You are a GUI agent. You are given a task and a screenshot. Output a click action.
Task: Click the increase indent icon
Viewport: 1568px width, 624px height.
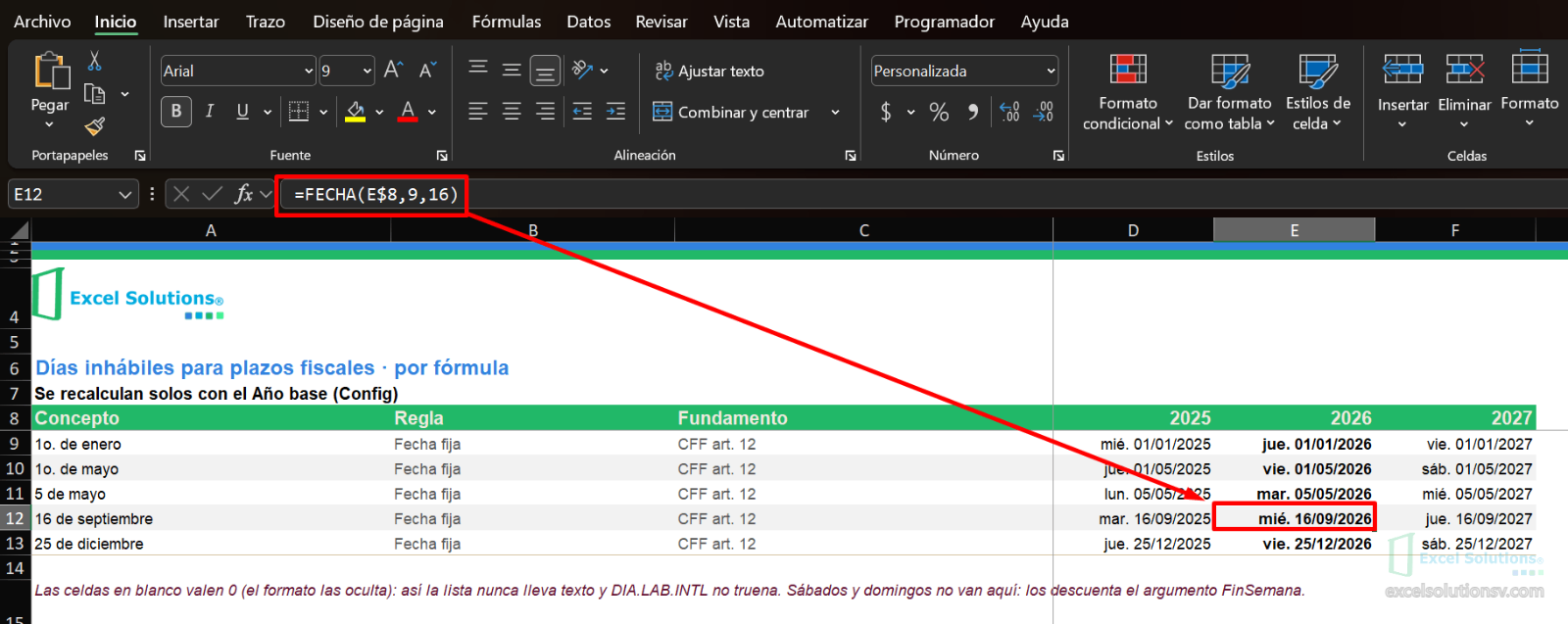pos(616,112)
